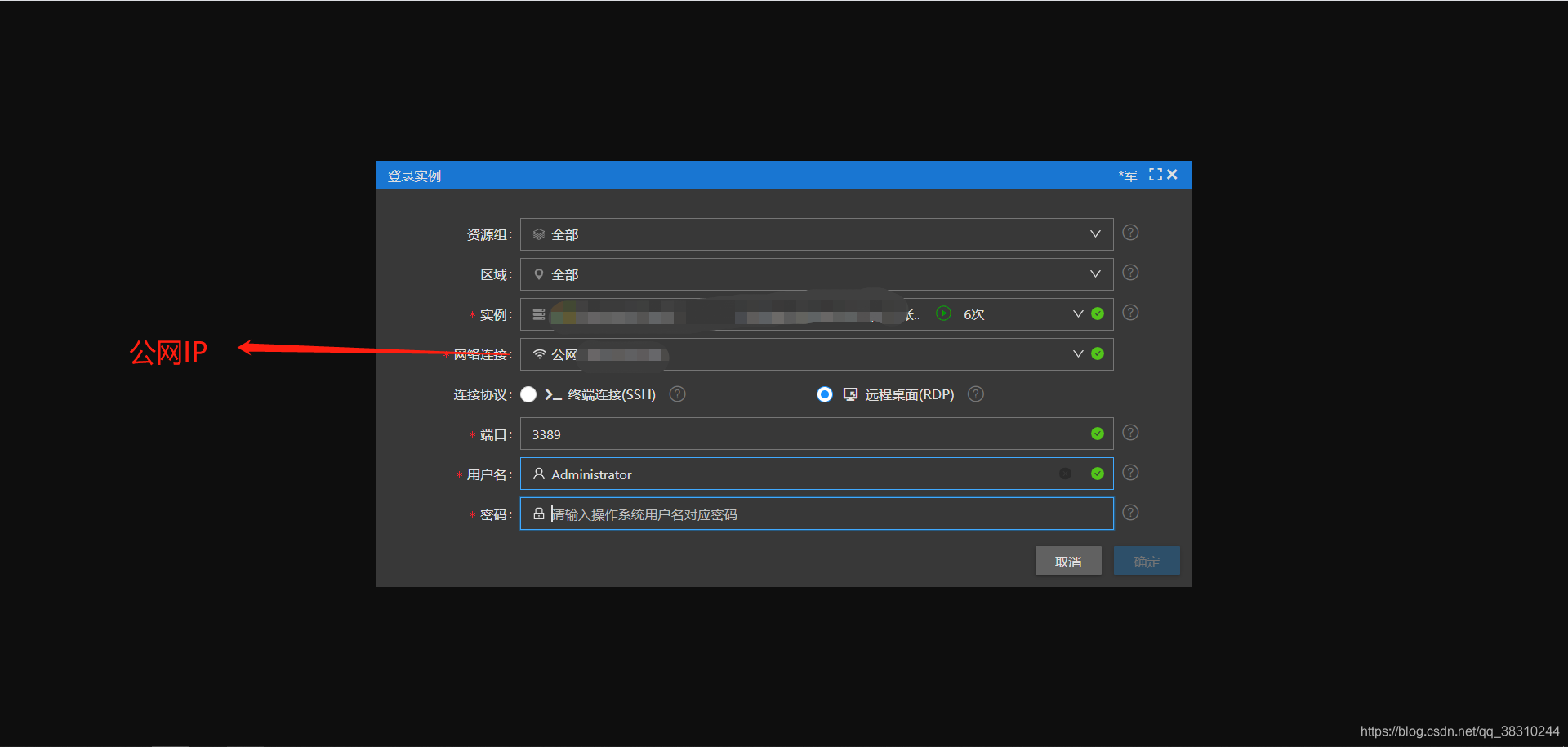Click the green check icon in 端口 field
1568x747 pixels.
click(x=1098, y=434)
